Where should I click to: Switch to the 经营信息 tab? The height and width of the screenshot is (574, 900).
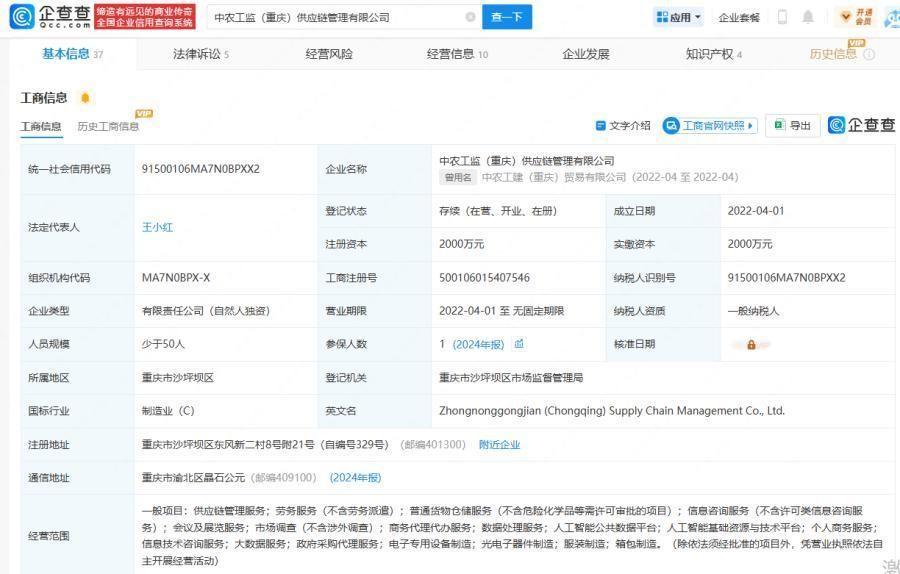pos(457,54)
